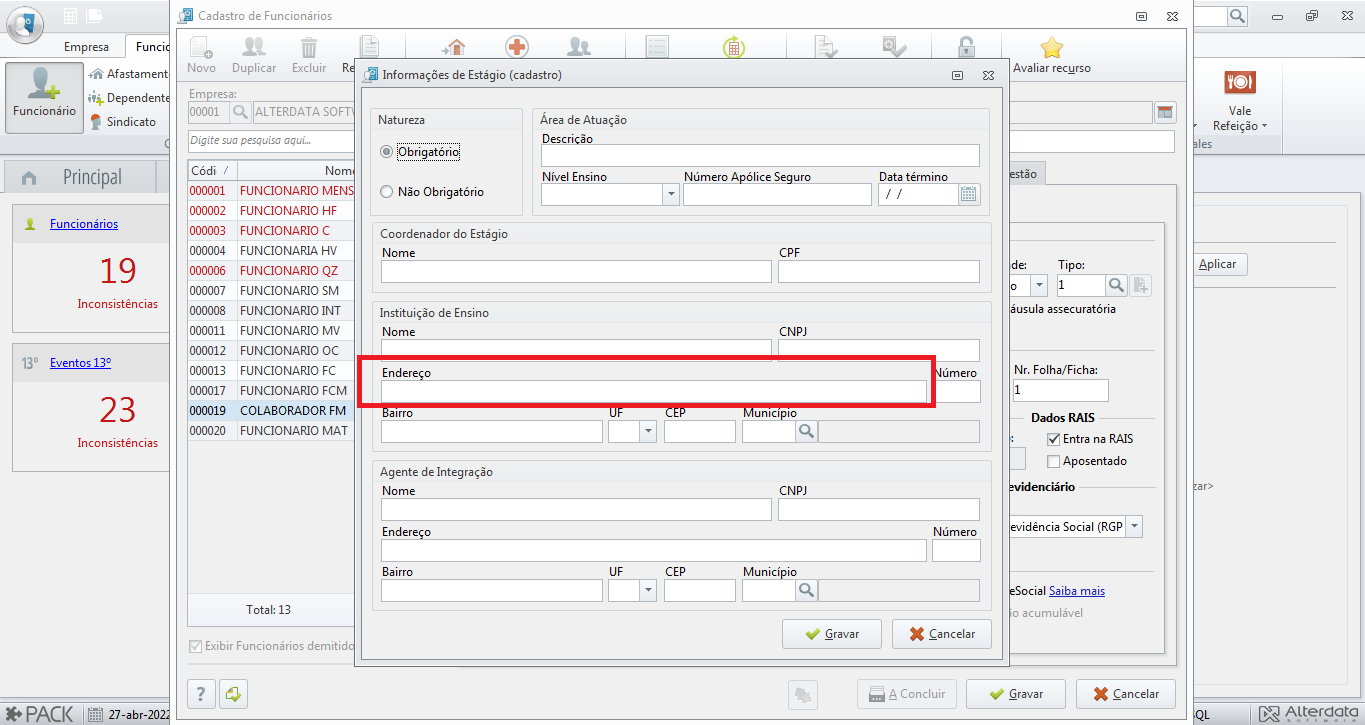Click the Aplicar button
The width and height of the screenshot is (1365, 725).
pos(1217,264)
